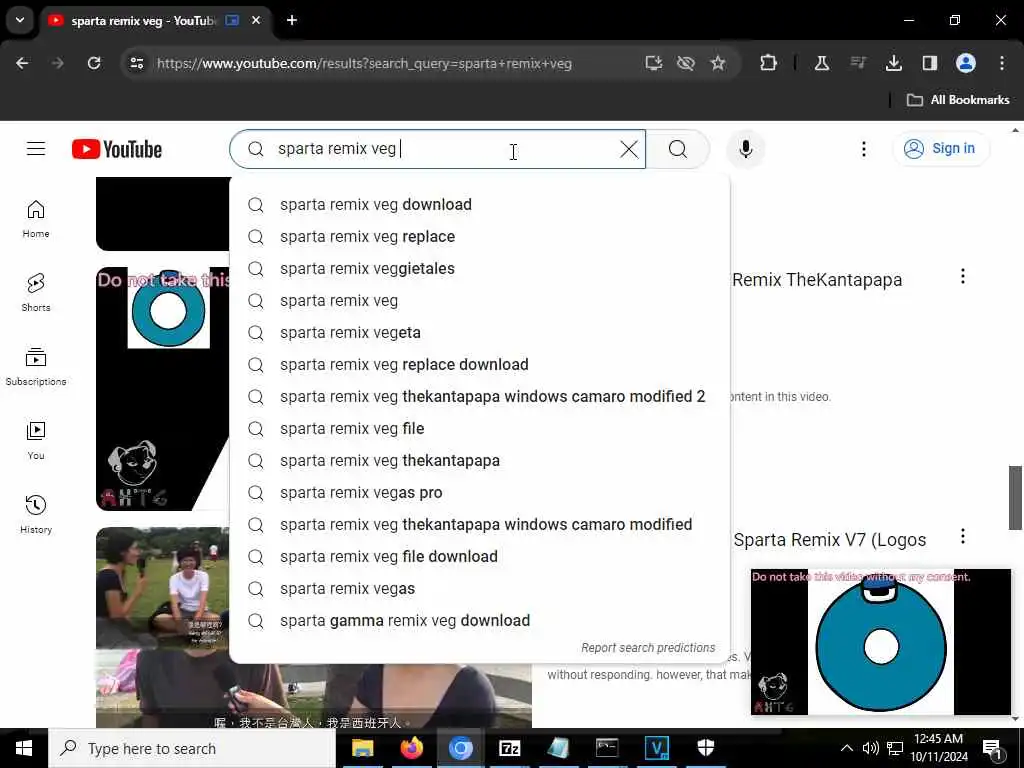Select 'sparta gamma remix veg download' suggestion

click(x=479, y=620)
